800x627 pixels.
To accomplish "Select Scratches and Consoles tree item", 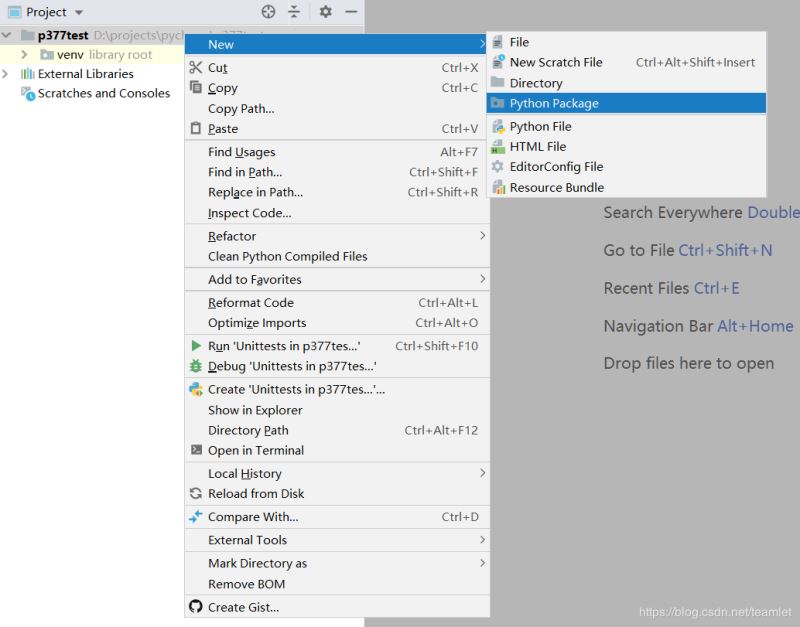I will (x=104, y=94).
